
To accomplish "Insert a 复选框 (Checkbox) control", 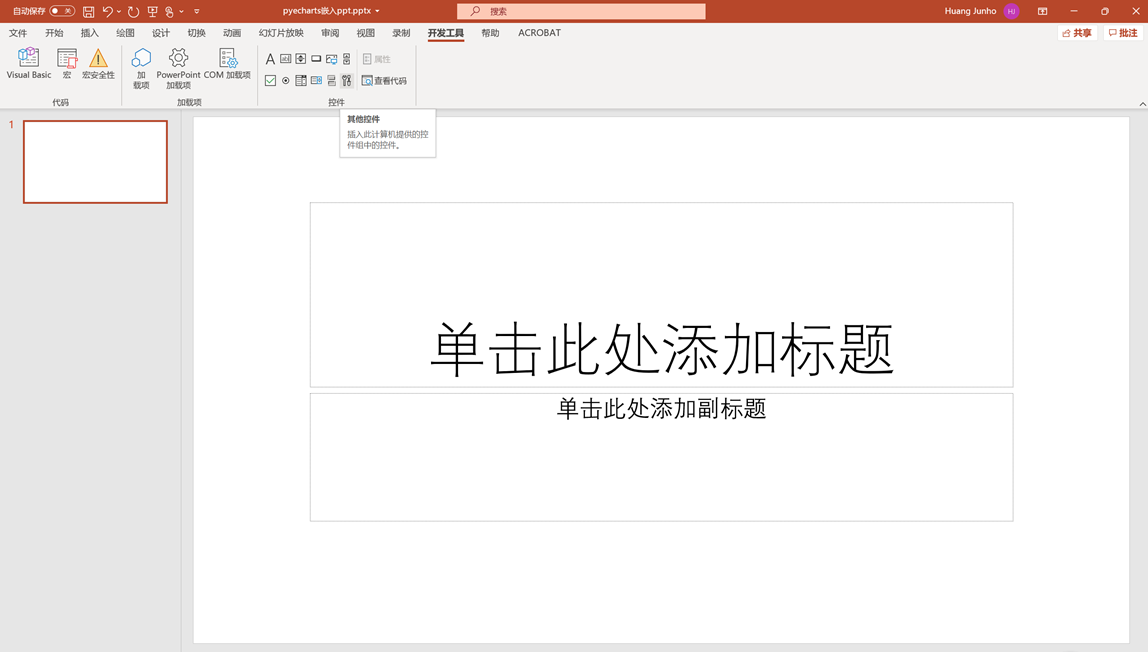I will 270,80.
